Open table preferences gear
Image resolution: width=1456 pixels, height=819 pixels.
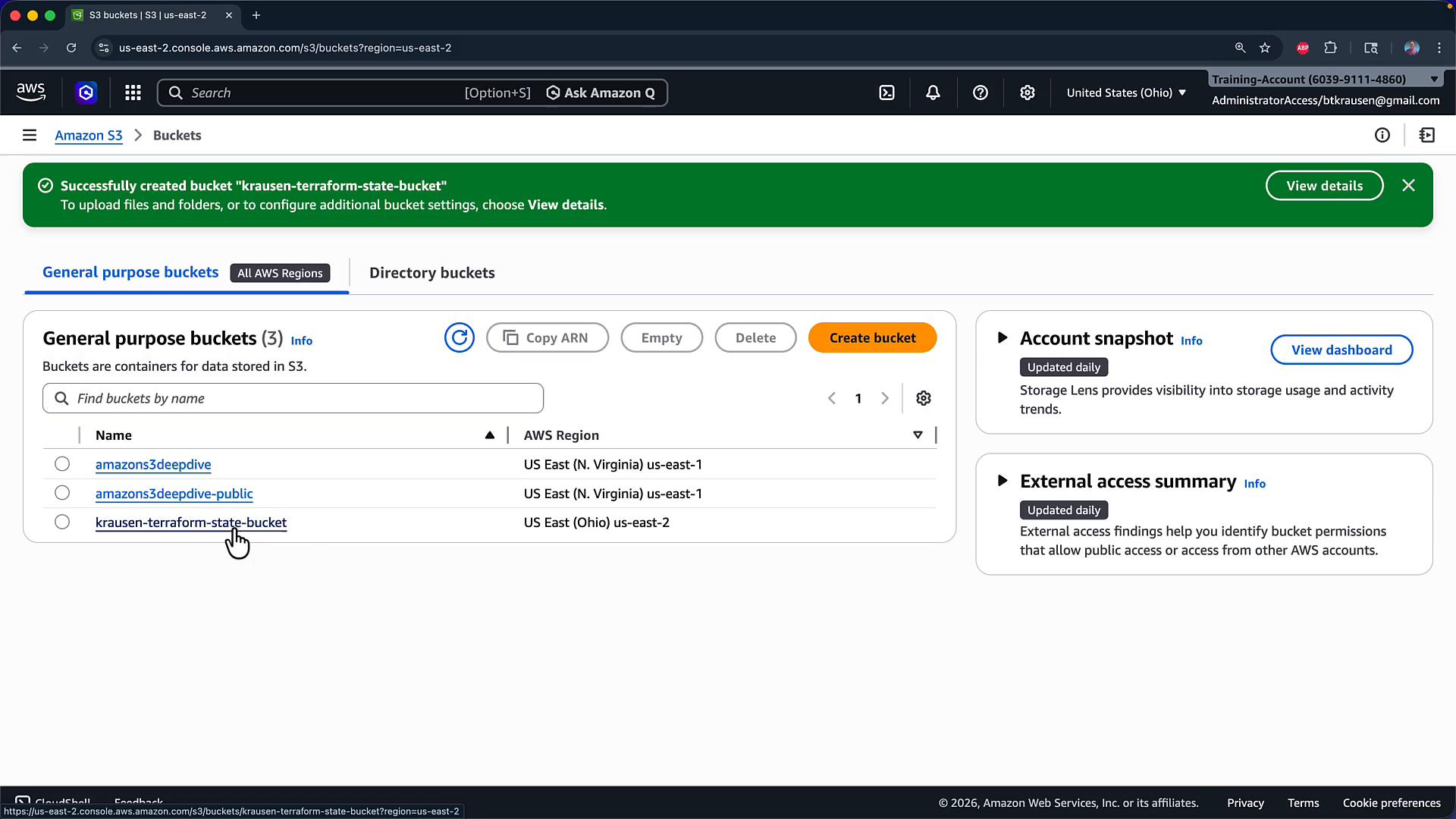pyautogui.click(x=923, y=398)
